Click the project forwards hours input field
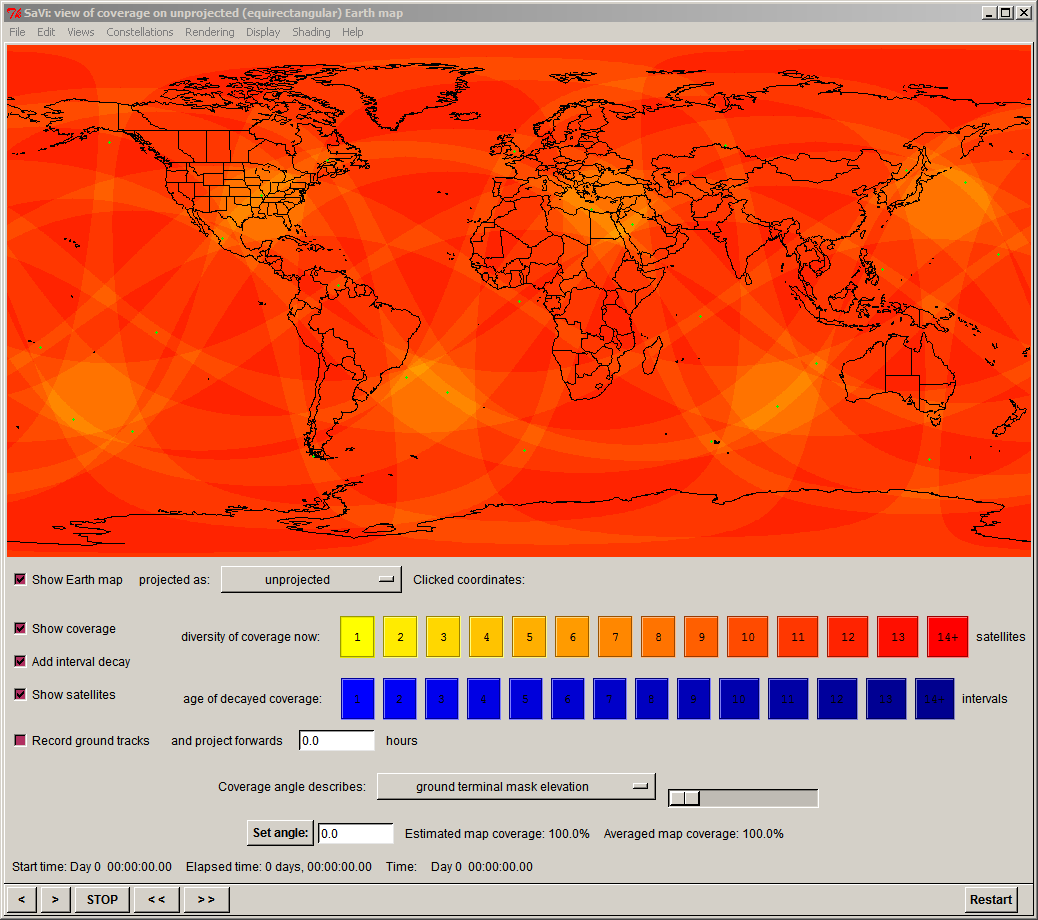 tap(336, 741)
